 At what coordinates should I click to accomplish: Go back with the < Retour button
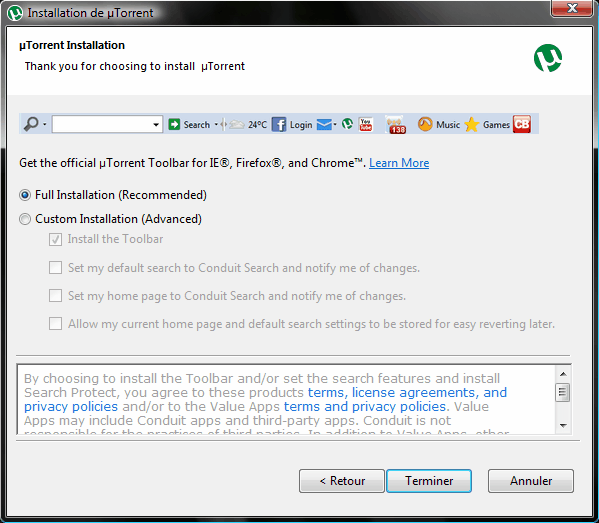pyautogui.click(x=342, y=481)
